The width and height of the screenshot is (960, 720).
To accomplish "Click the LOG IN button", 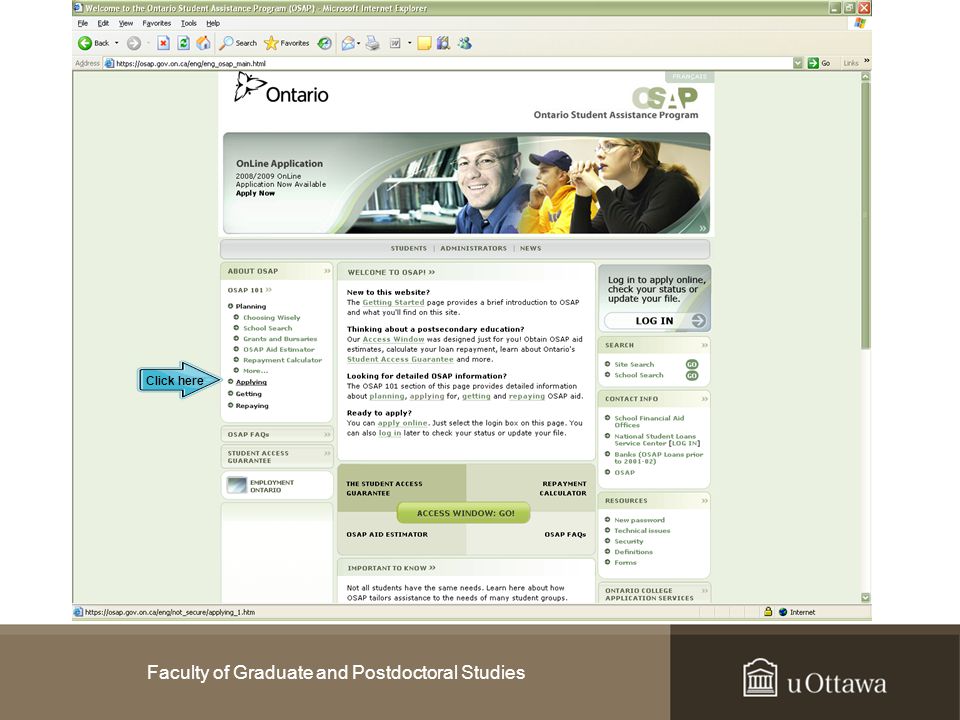I will pyautogui.click(x=655, y=320).
